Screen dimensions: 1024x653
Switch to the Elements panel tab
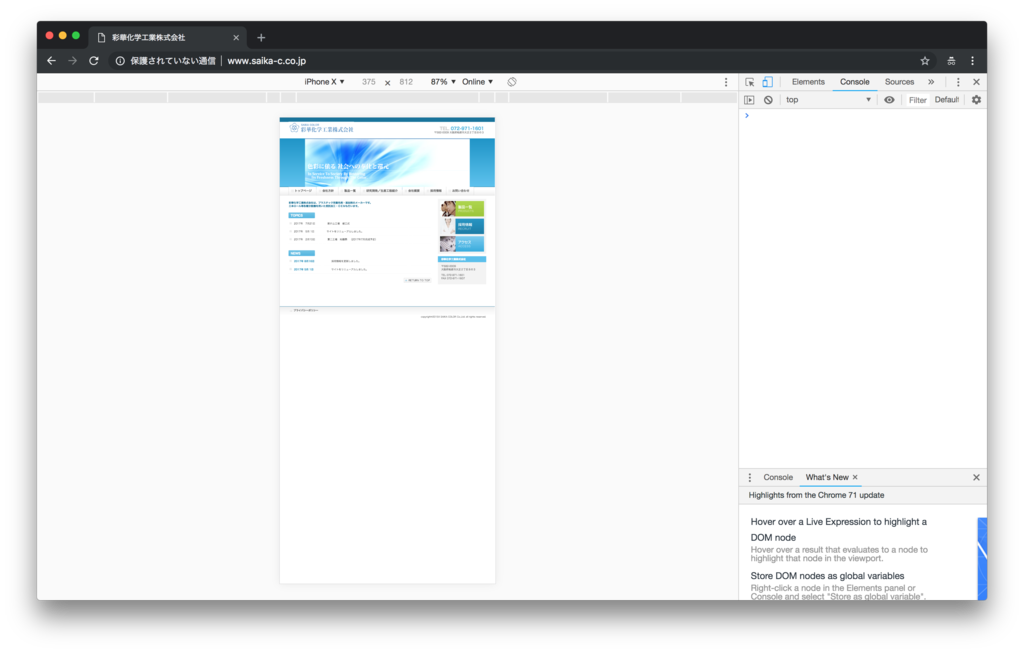[808, 82]
